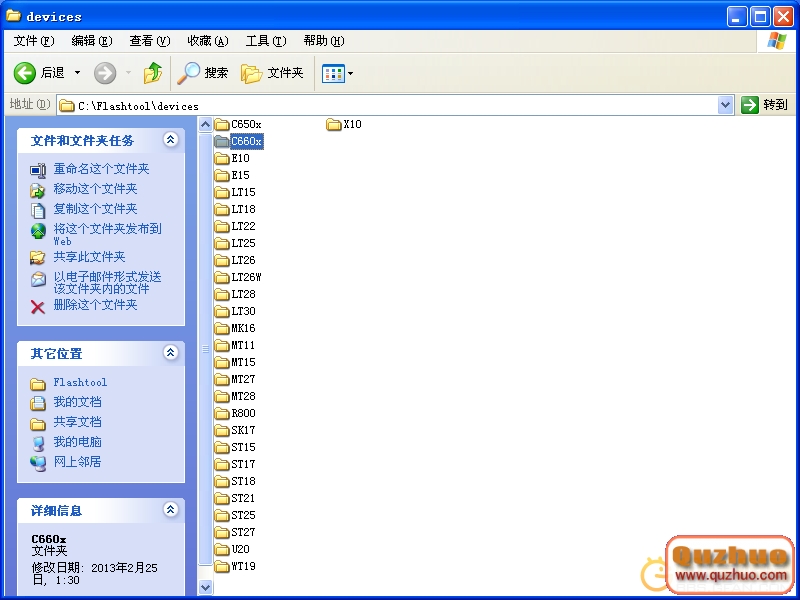Click the delete this folder (删除这个文件夹) link
This screenshot has height=600, width=800.
95,305
